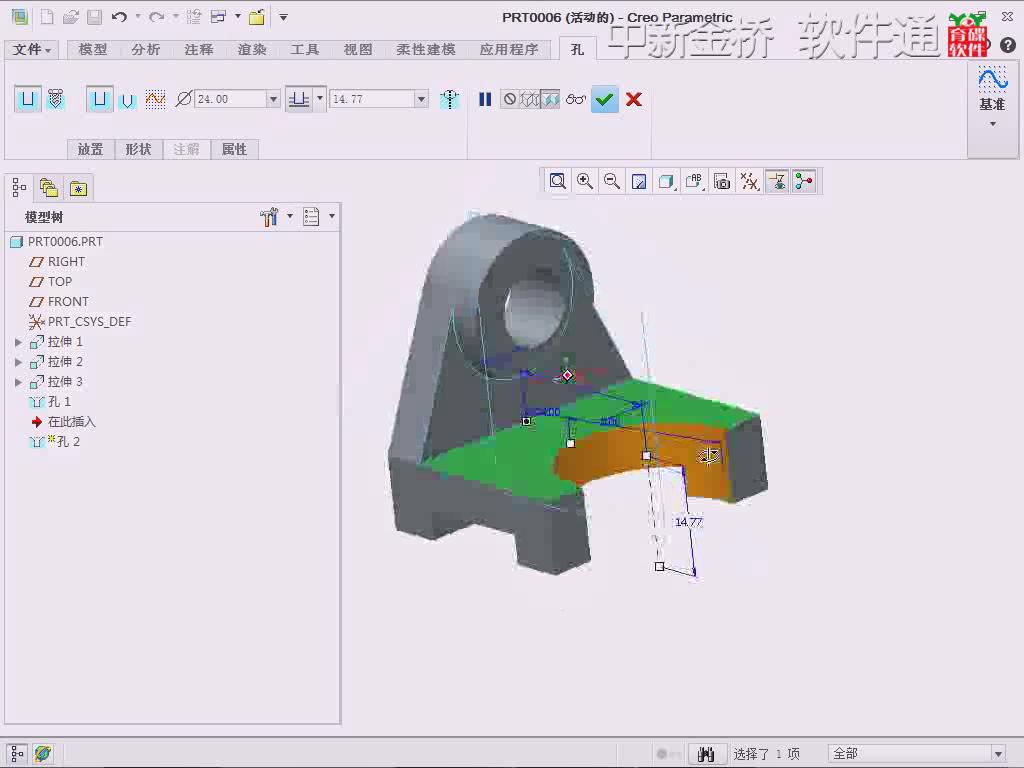Image resolution: width=1024 pixels, height=768 pixels.
Task: Click the depth value field showing 14.77
Action: [x=372, y=99]
